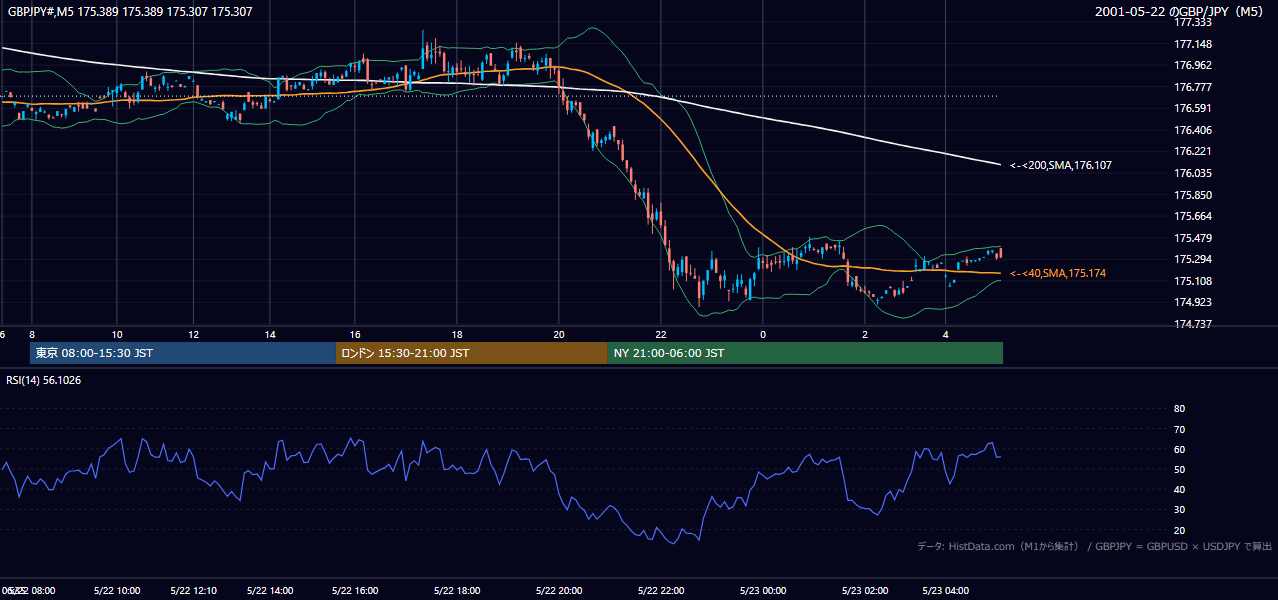Click the 5/22 14:00 bottom time label
This screenshot has height=600, width=1278.
(270, 591)
